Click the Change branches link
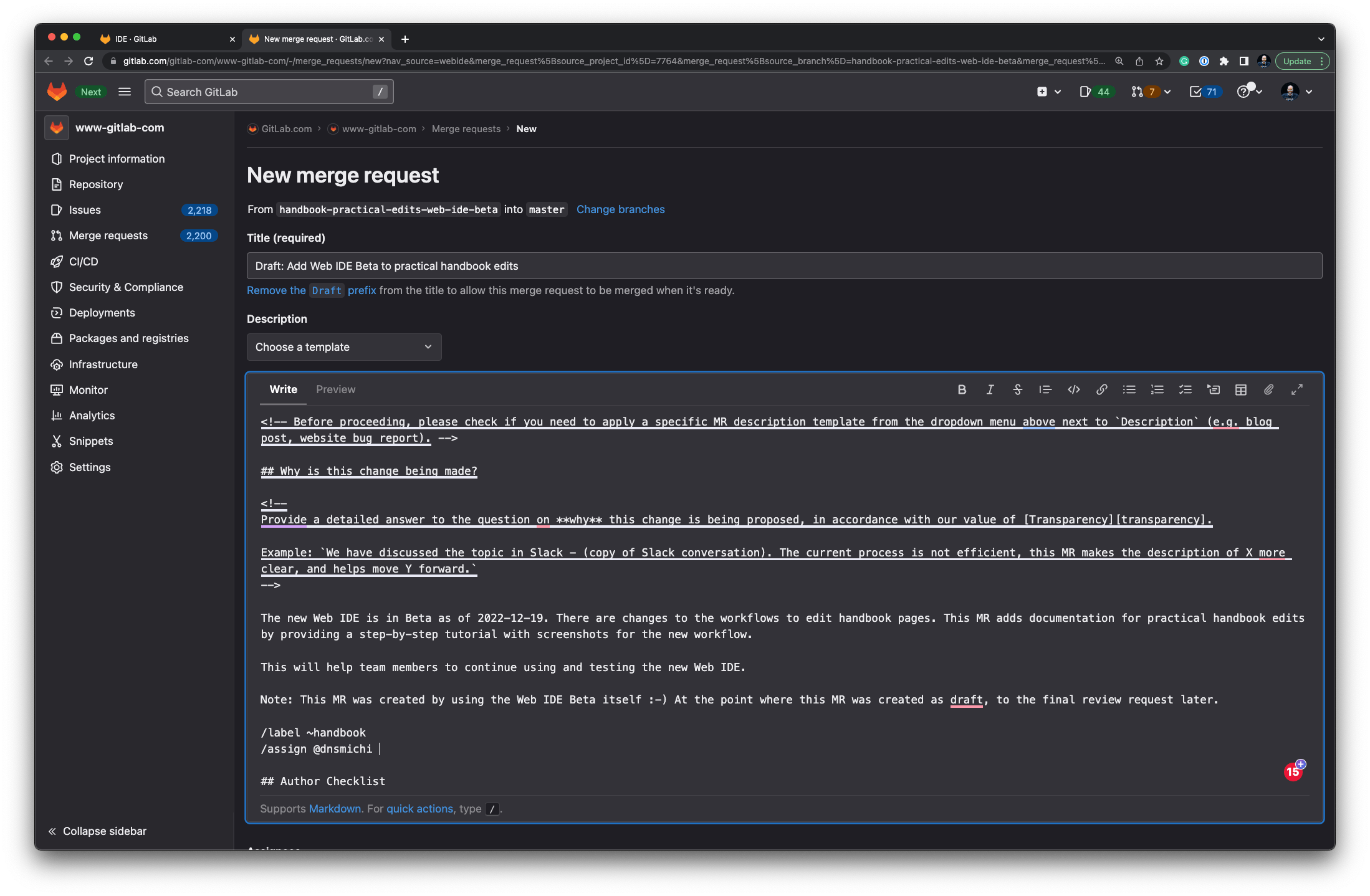Screen dimensions: 1370x896 [620, 209]
